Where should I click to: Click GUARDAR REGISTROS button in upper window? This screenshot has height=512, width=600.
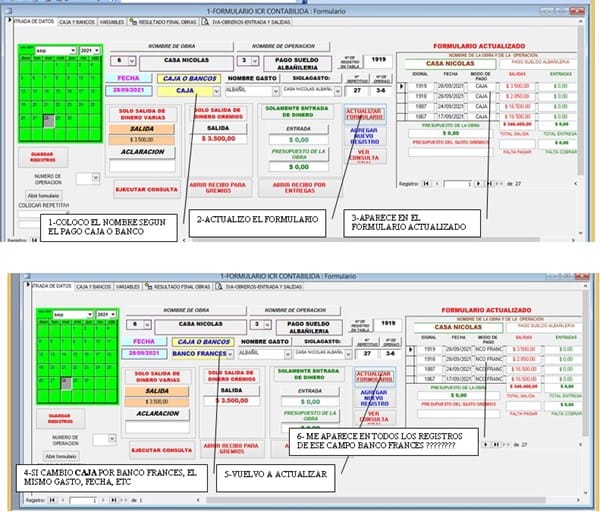pyautogui.click(x=43, y=157)
